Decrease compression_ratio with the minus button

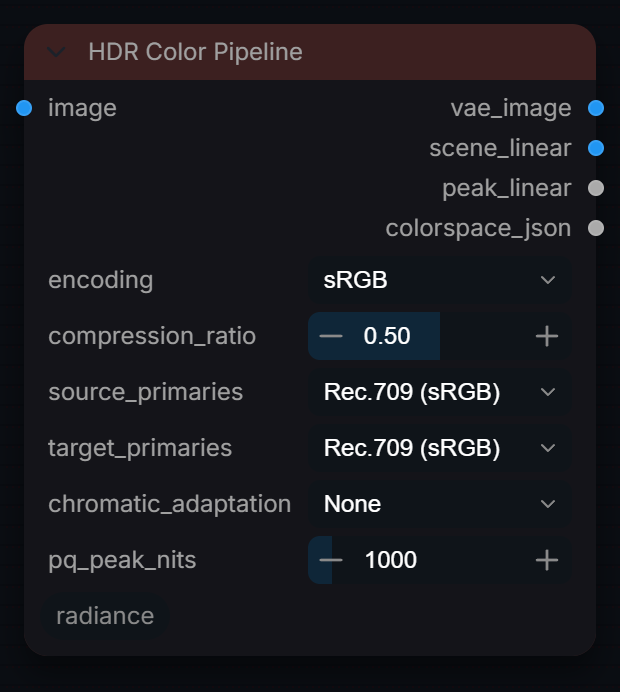[331, 336]
